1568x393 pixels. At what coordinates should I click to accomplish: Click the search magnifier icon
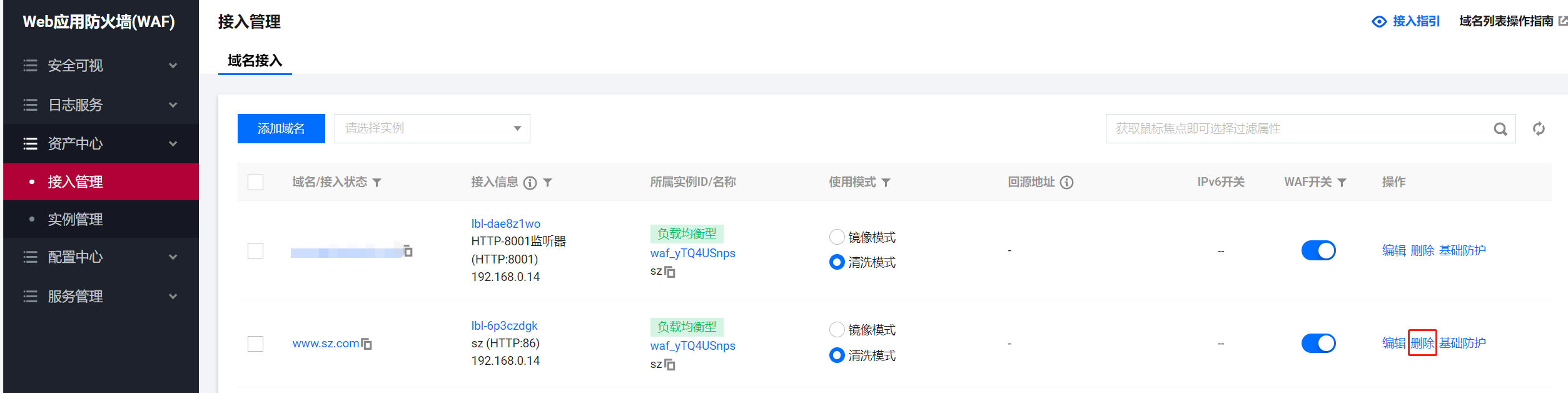1500,129
